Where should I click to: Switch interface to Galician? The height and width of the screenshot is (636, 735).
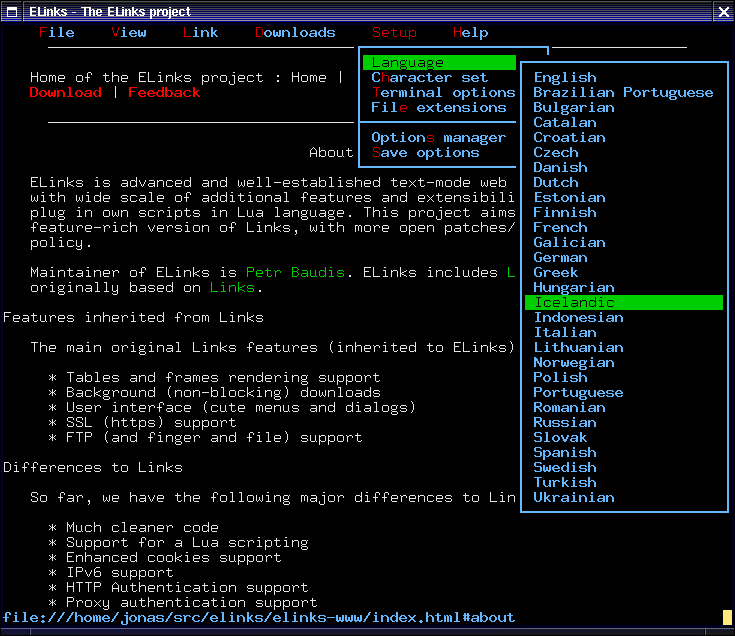click(624, 242)
